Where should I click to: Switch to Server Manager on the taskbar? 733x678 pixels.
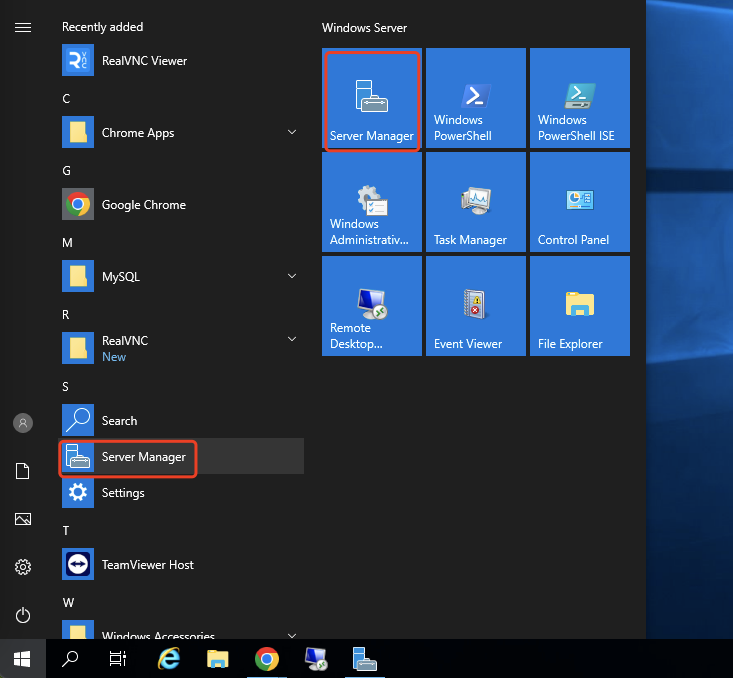365,659
